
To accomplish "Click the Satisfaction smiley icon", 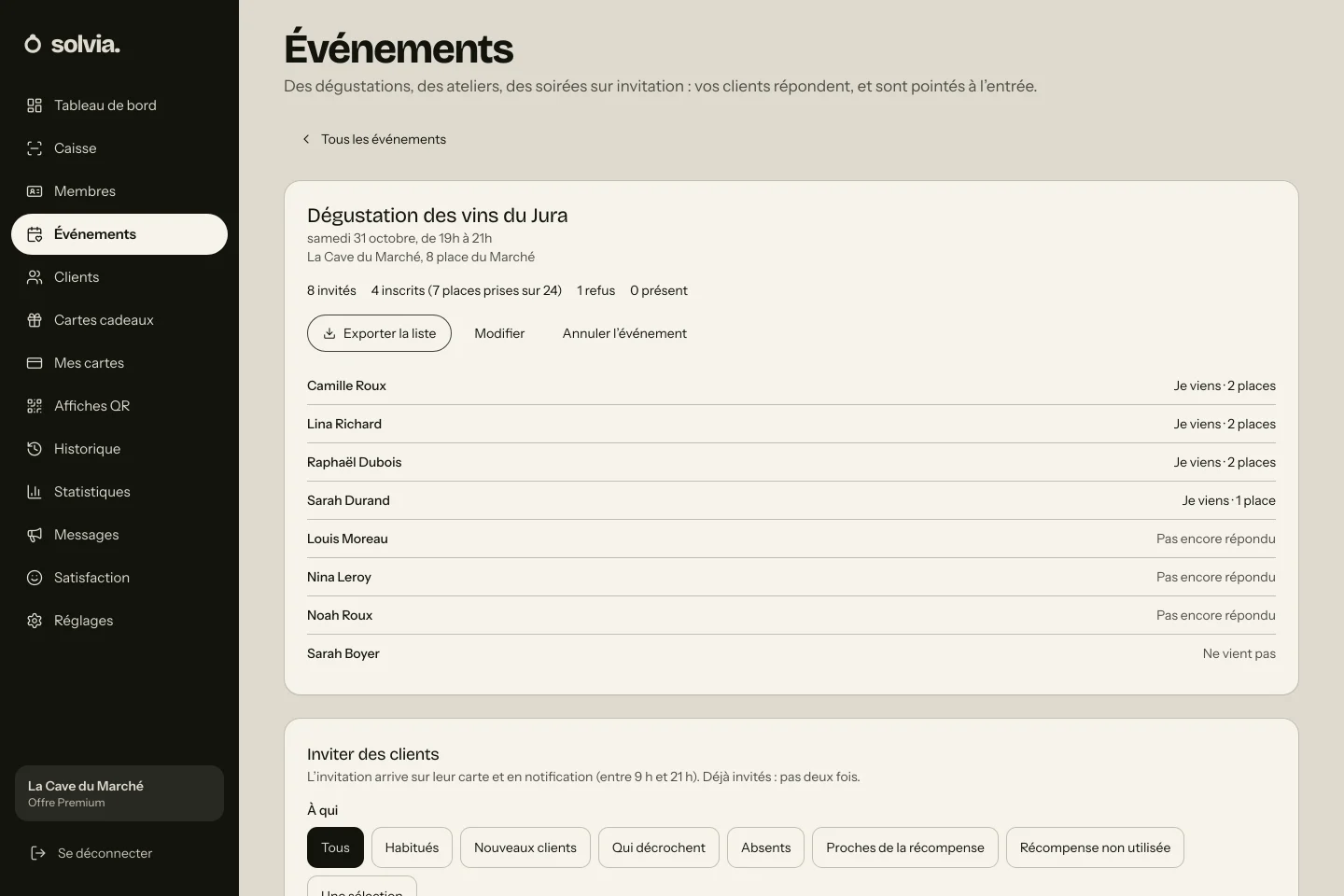I will 35,578.
